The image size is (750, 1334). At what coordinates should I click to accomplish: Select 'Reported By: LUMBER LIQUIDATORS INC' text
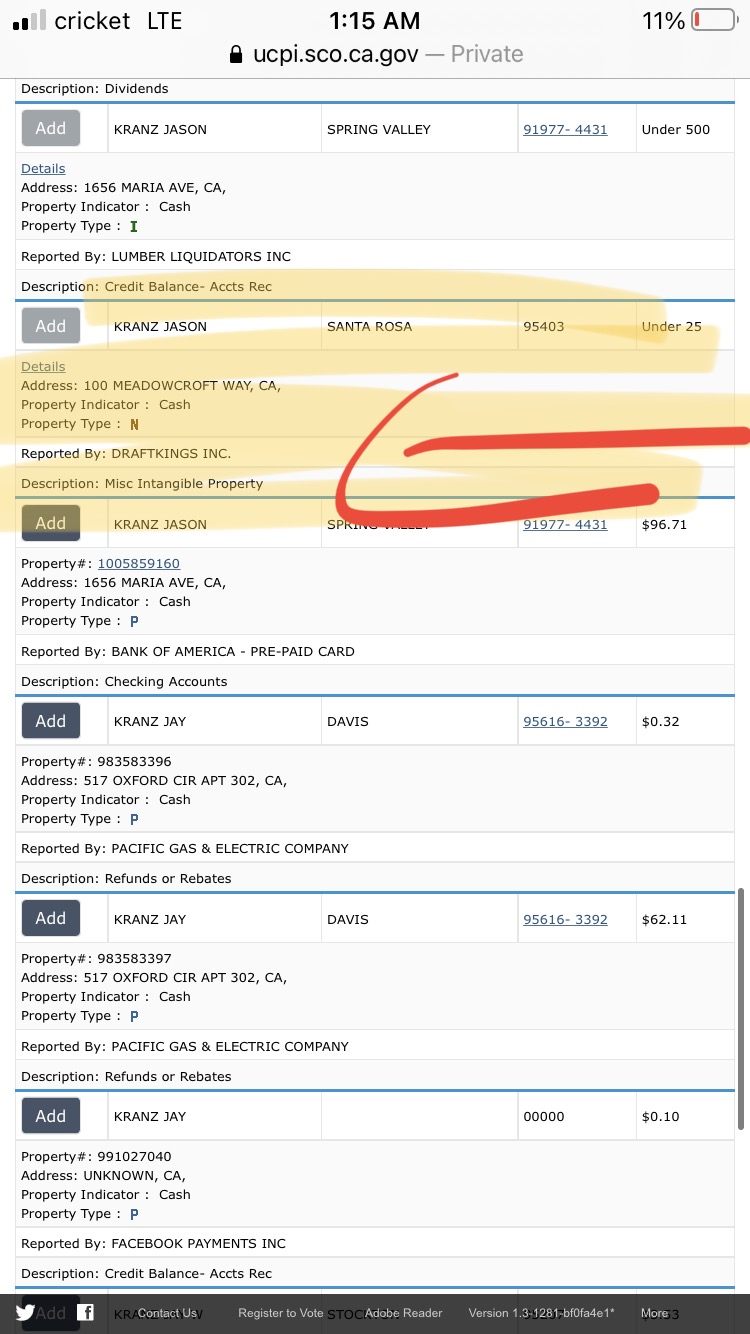[x=156, y=256]
